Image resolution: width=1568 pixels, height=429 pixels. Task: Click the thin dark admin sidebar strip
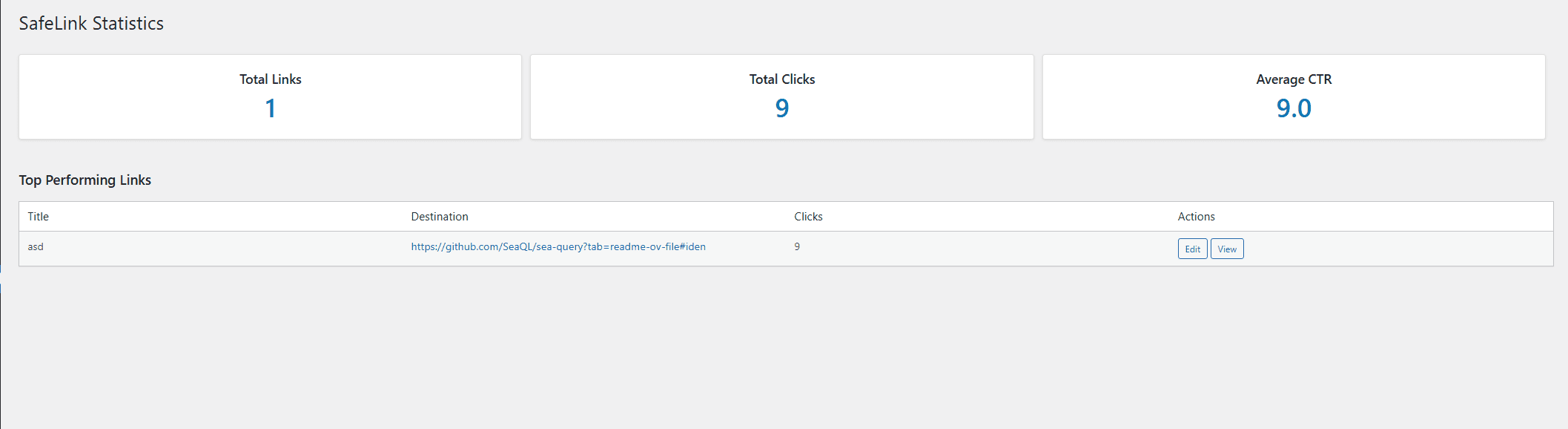[x=0, y=214]
